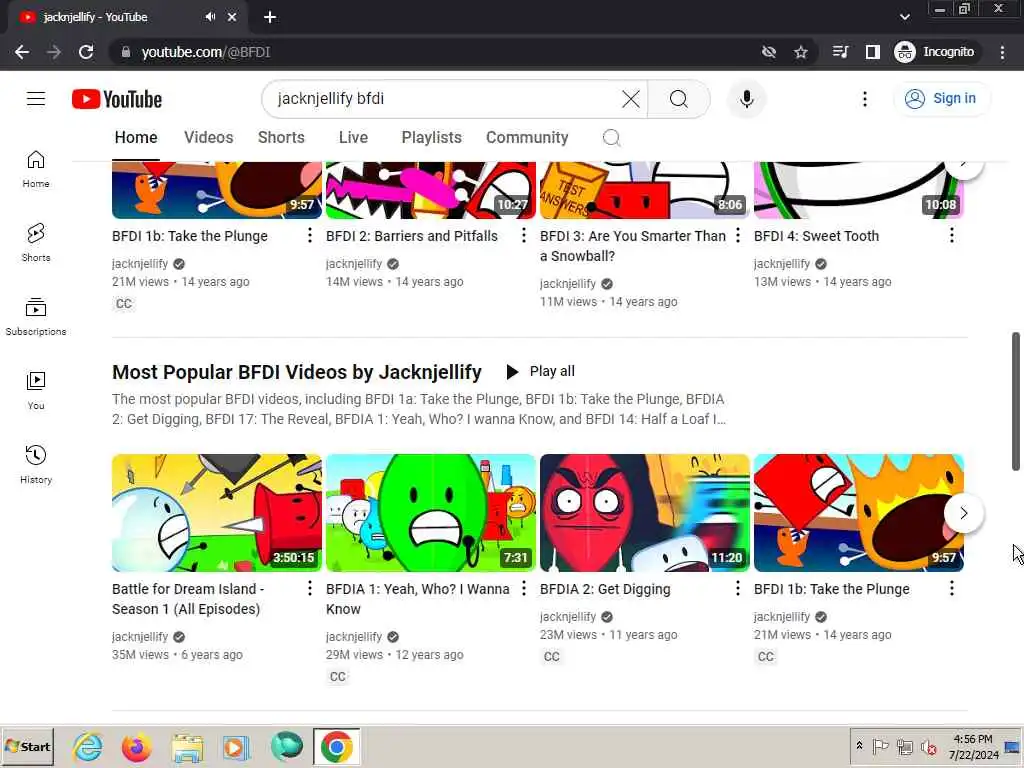Click the Sign in button
This screenshot has height=768, width=1024.
click(942, 99)
